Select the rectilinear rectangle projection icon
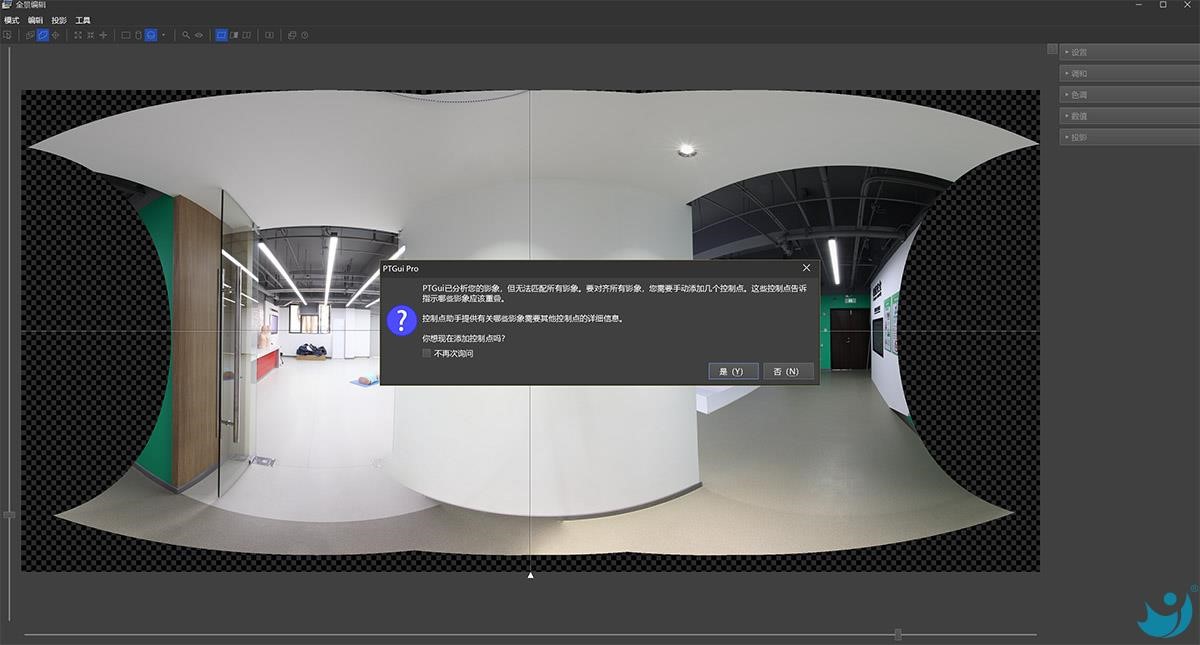This screenshot has height=645, width=1200. (x=126, y=35)
